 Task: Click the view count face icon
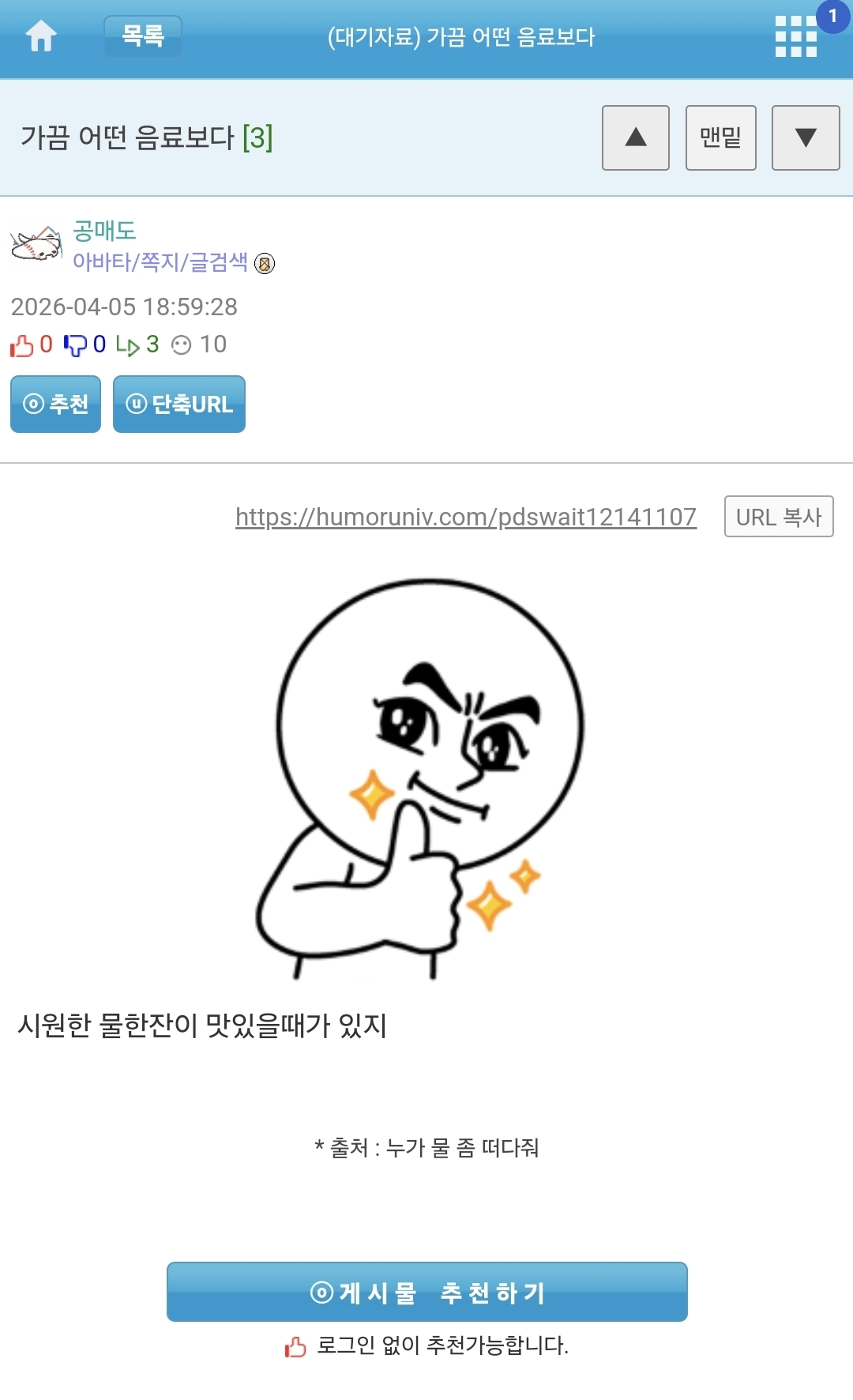182,345
